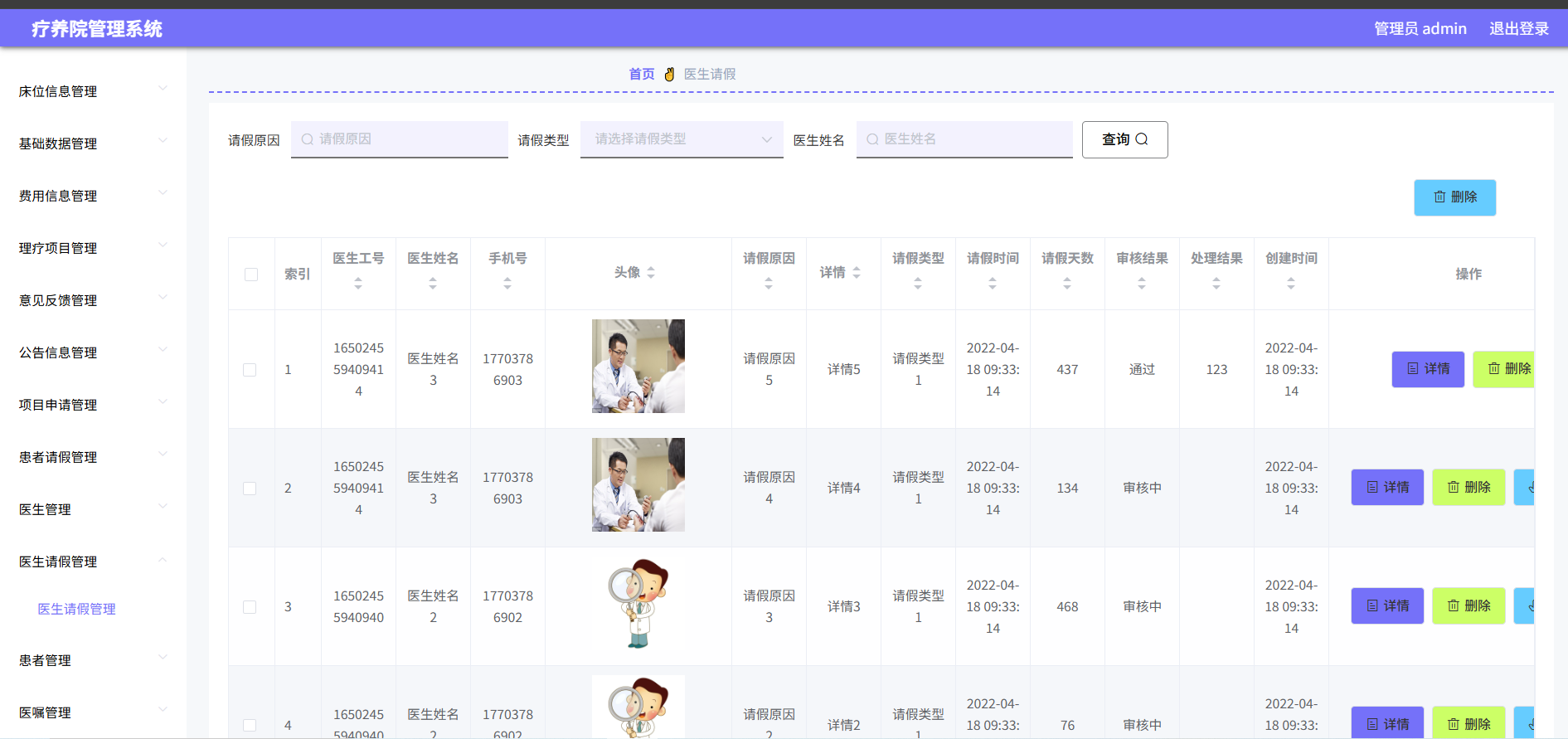Expand 理疗项目管理 menu
The width and height of the screenshot is (1568, 739).
tap(93, 248)
